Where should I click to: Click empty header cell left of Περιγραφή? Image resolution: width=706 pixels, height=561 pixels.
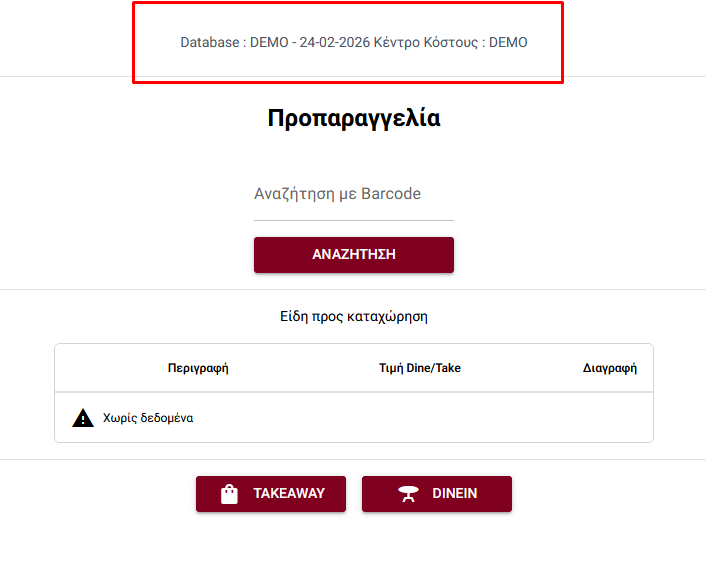coord(100,368)
